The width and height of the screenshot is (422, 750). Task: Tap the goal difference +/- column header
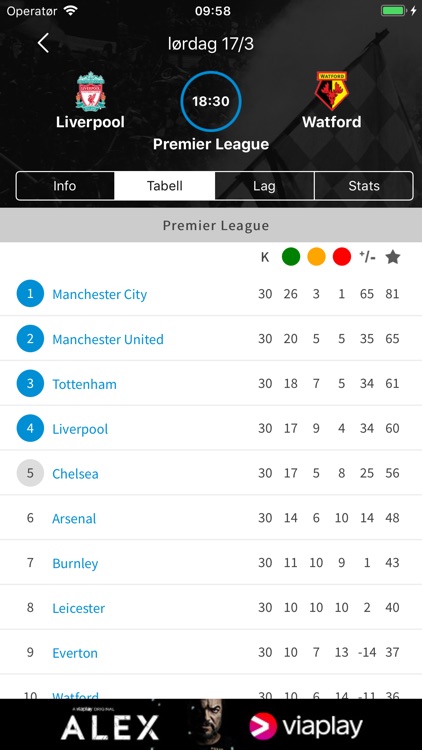[367, 257]
